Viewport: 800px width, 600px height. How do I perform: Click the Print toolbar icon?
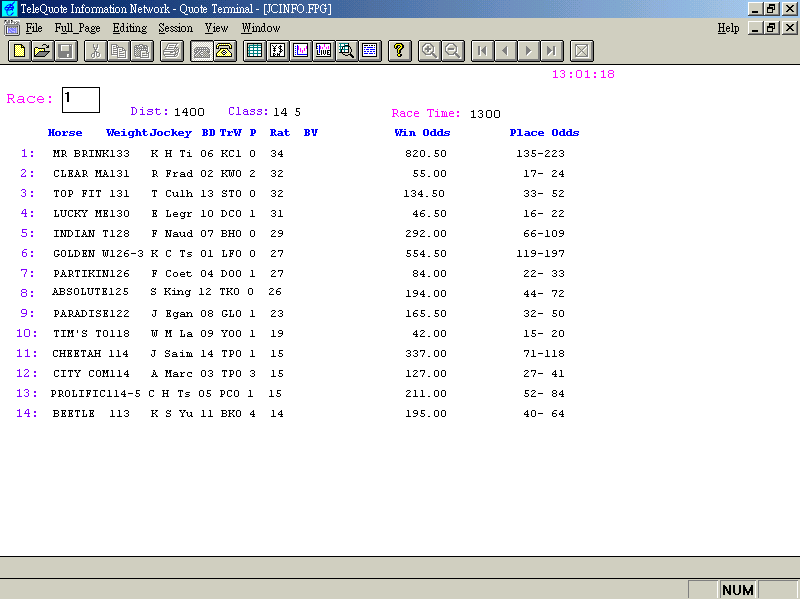click(x=172, y=51)
